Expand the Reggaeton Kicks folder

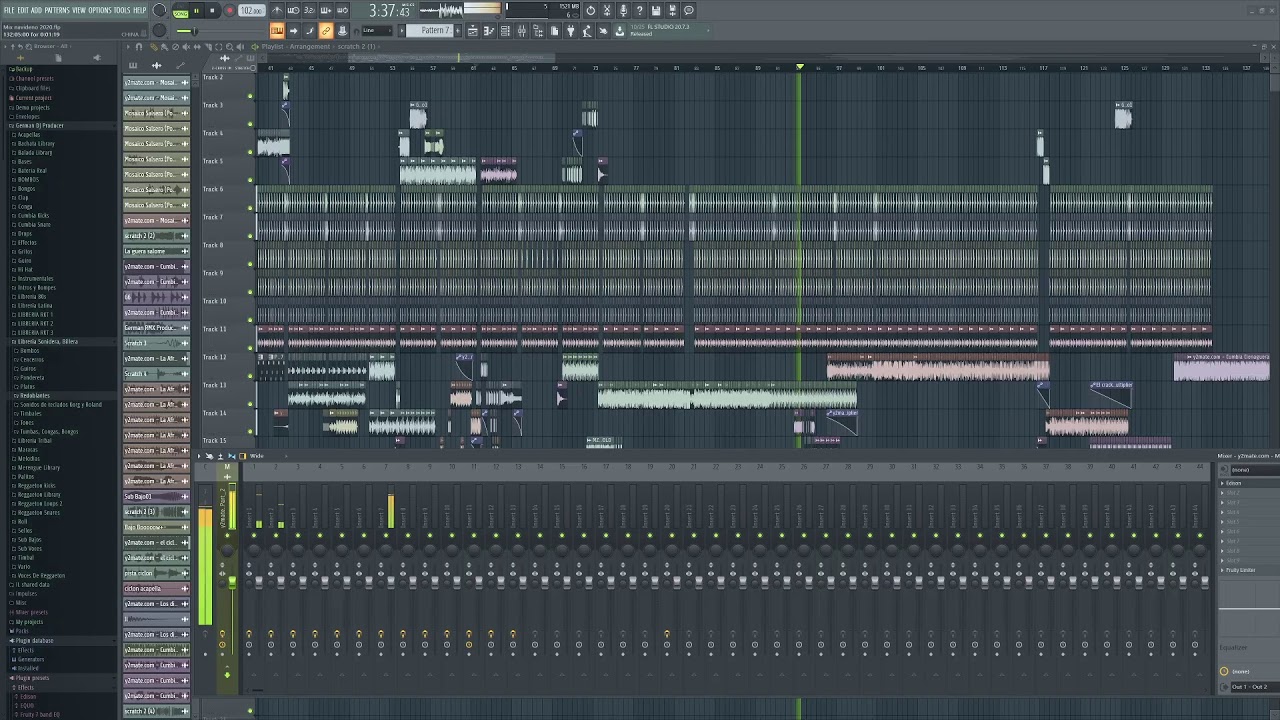tap(37, 485)
